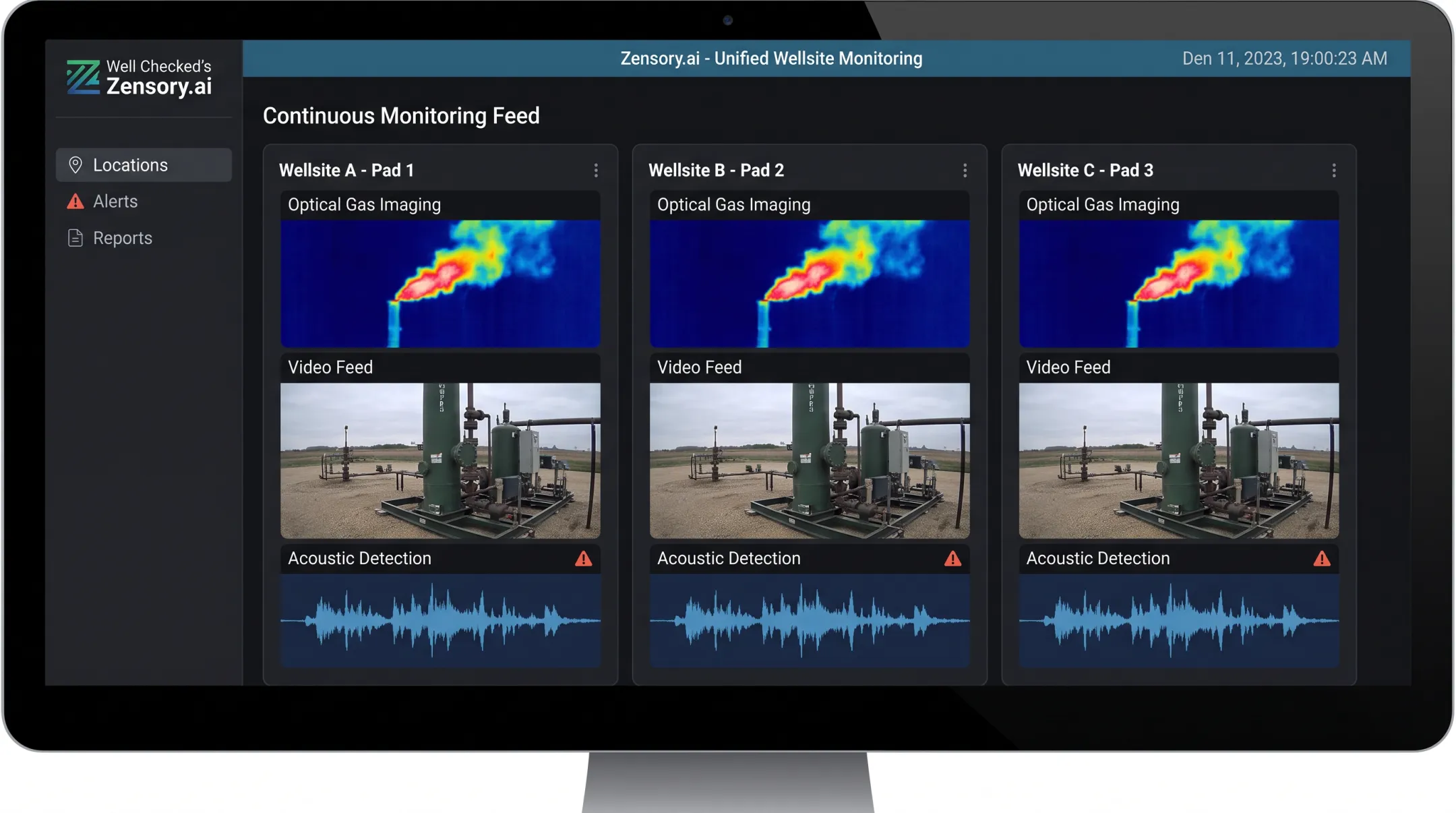Open Wellsite B video feed image
Image resolution: width=1456 pixels, height=813 pixels.
pos(810,461)
